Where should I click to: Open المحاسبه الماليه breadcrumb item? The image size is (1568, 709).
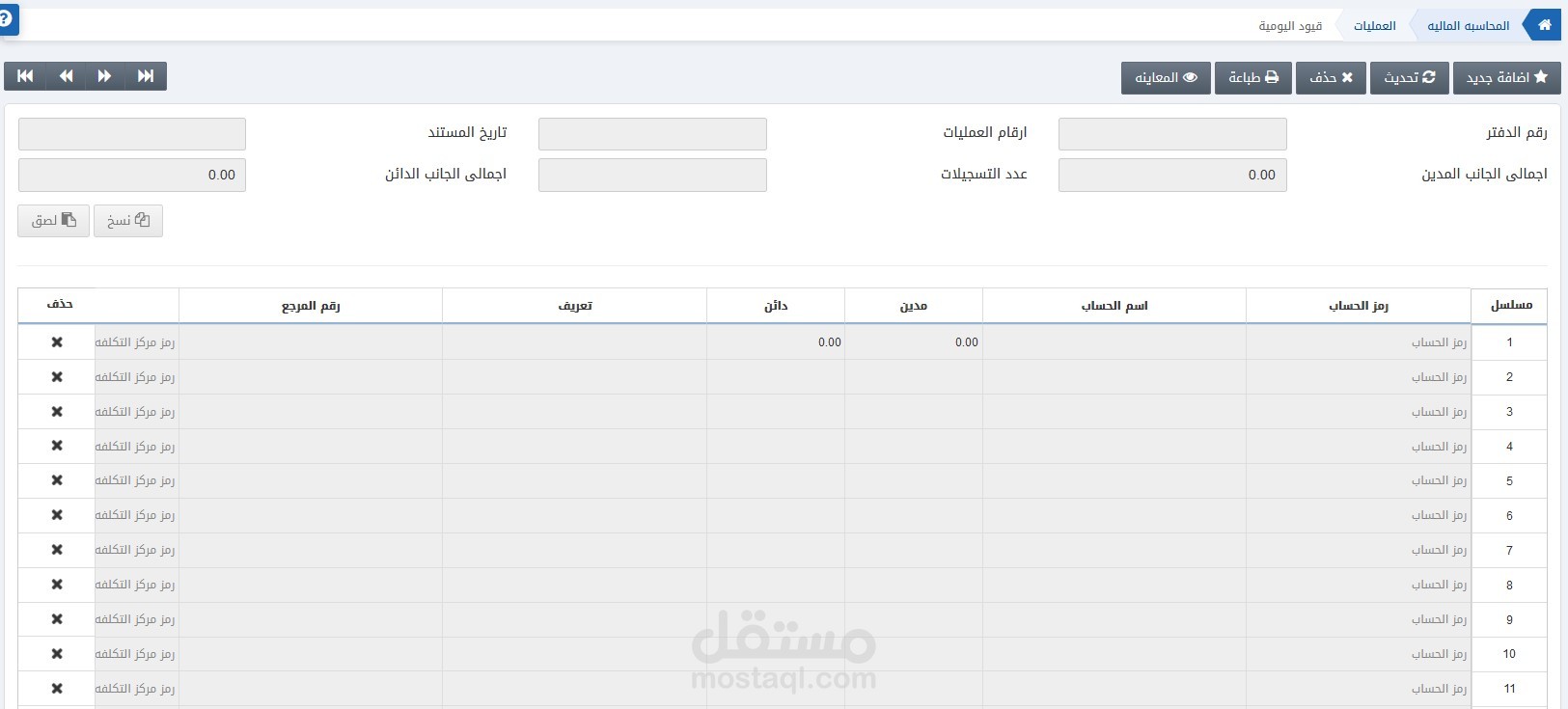[1468, 26]
